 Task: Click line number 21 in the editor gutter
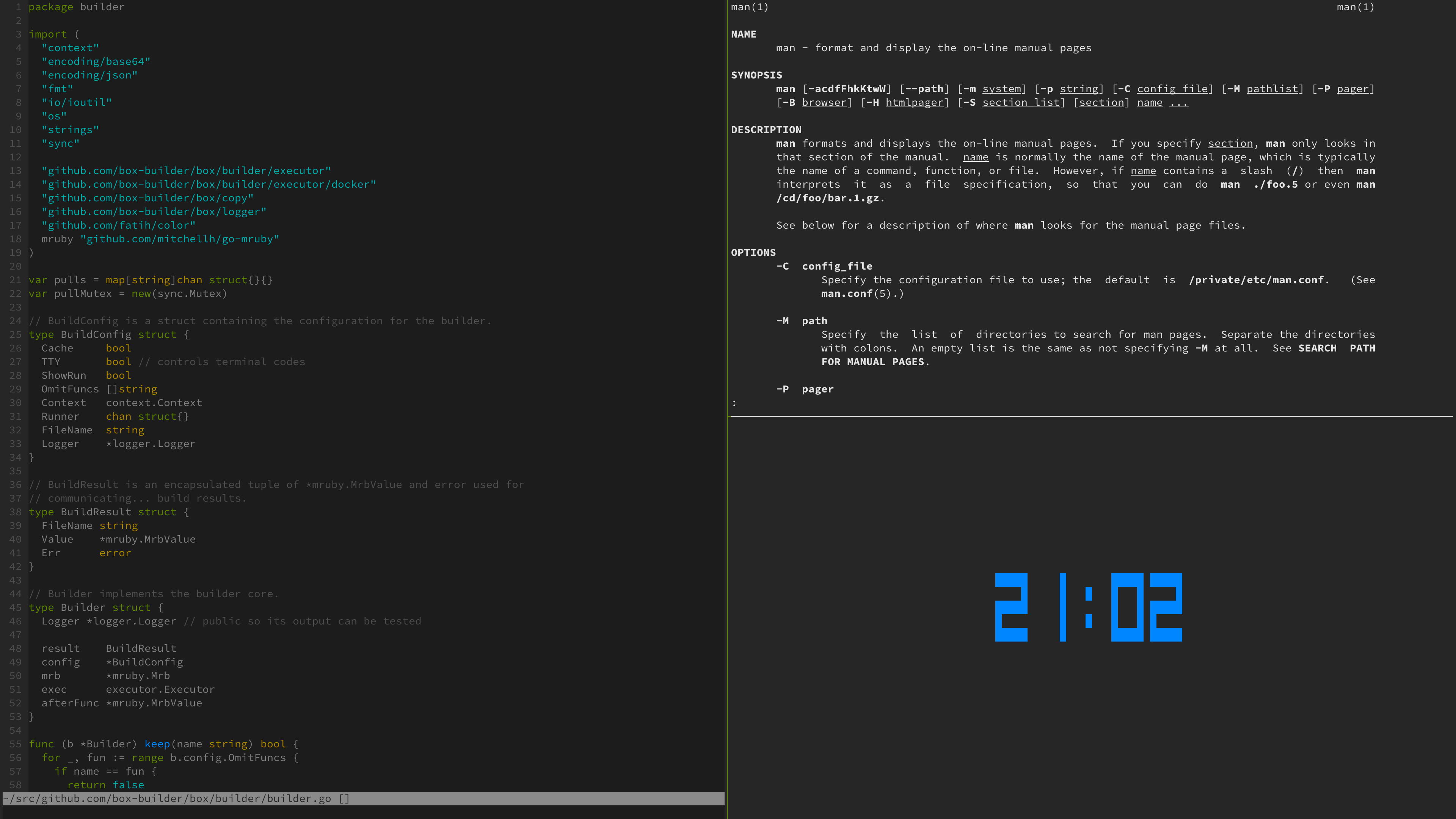coord(15,280)
